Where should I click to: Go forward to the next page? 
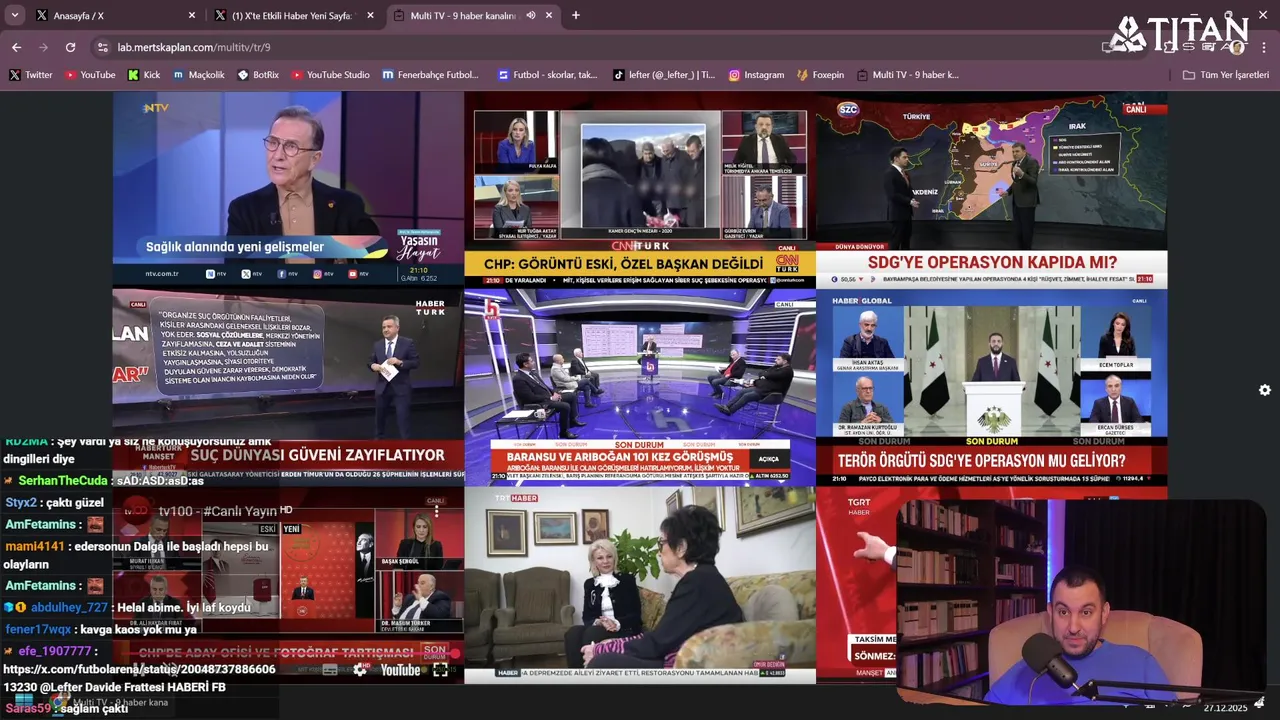click(x=43, y=47)
